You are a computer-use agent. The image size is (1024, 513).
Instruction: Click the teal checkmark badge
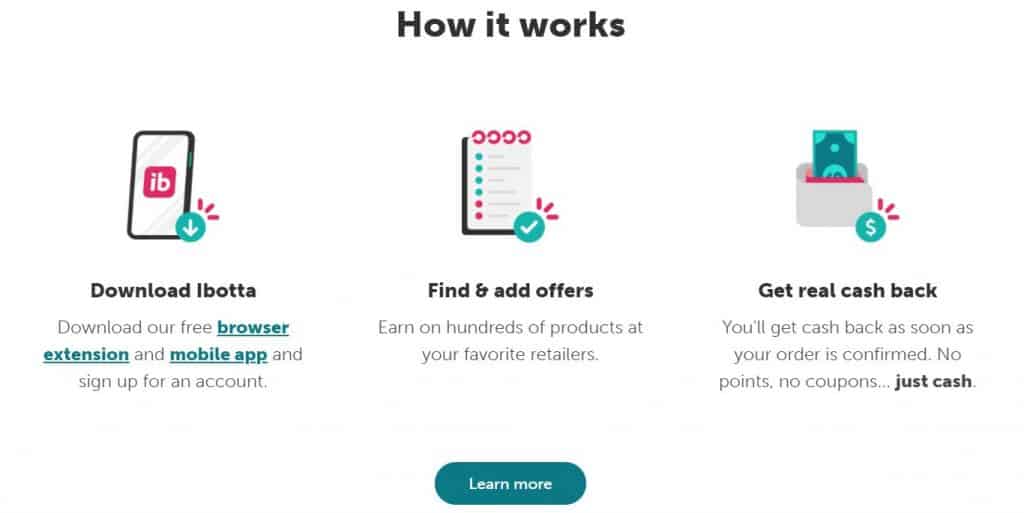[x=529, y=227]
